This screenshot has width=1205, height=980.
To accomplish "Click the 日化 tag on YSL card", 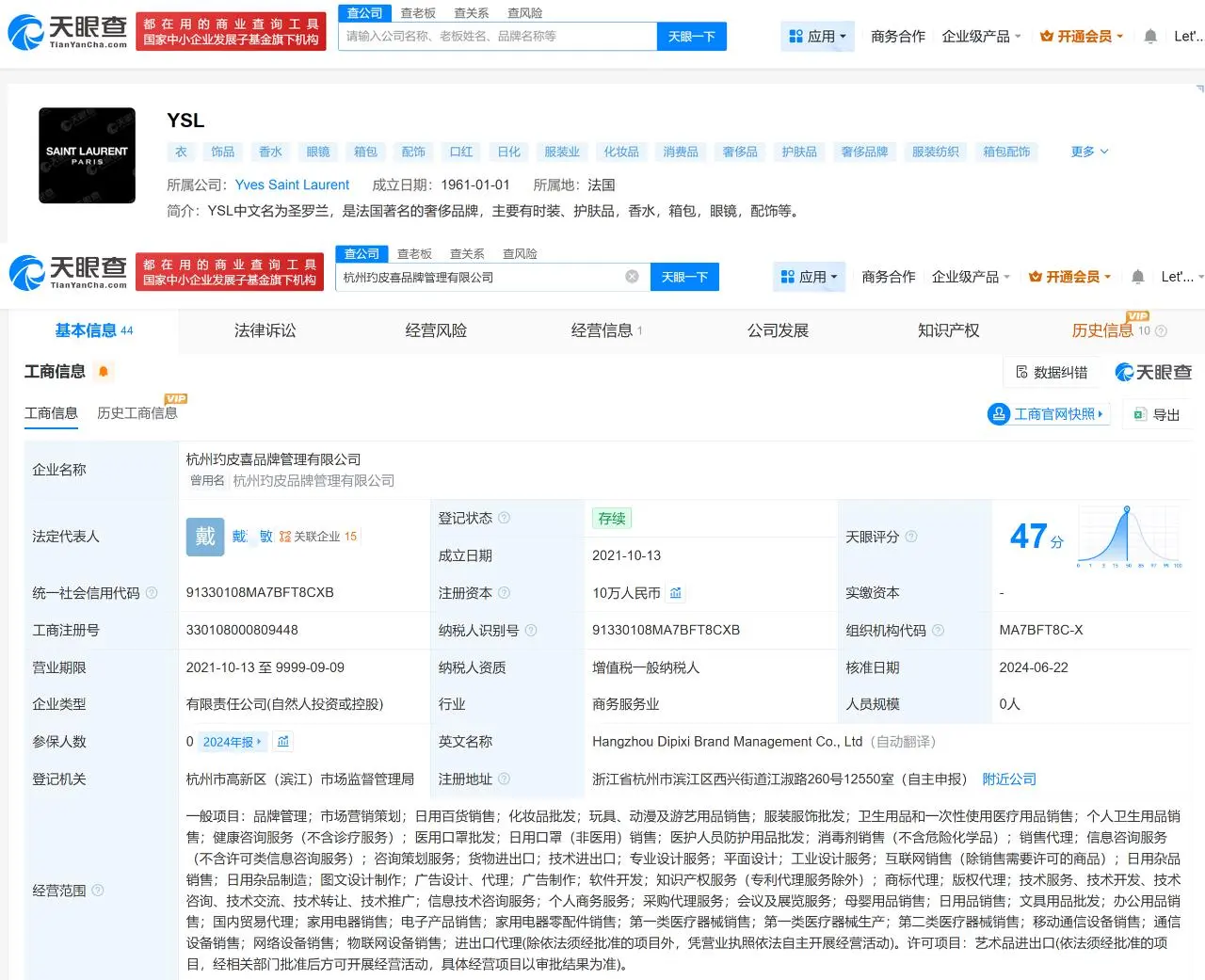I will 509,152.
